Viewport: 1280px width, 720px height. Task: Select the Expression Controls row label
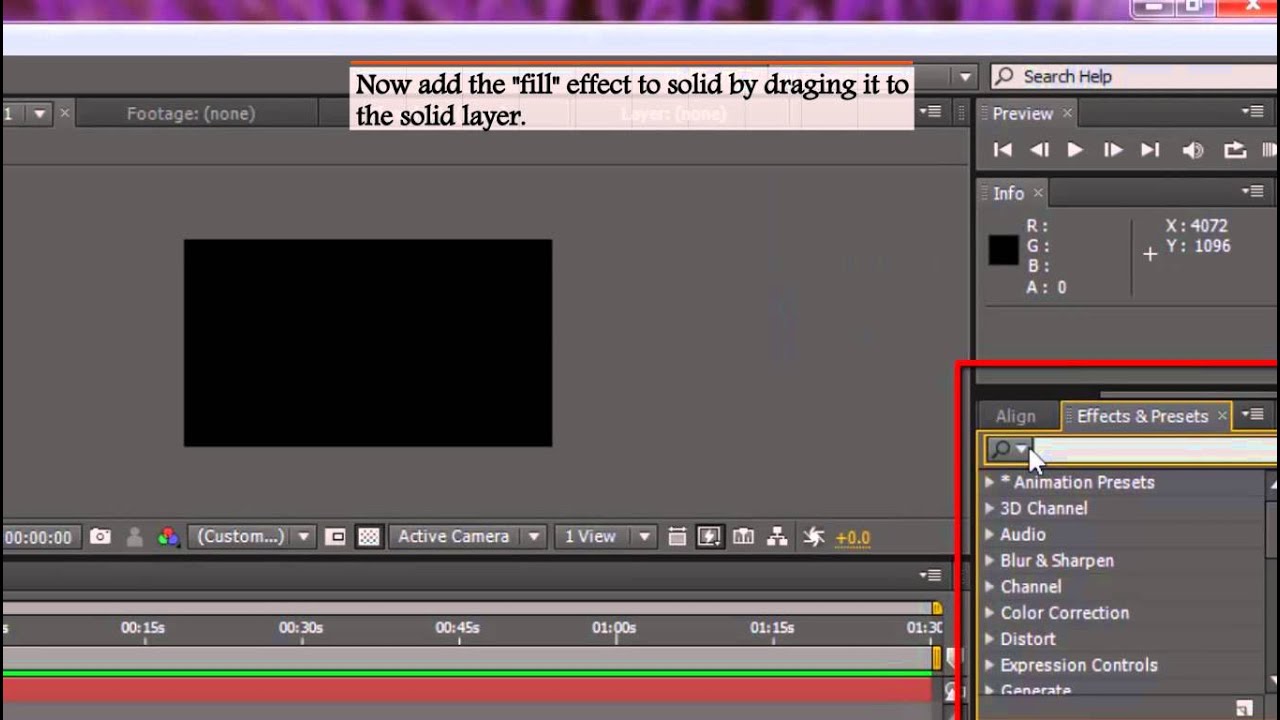point(1079,665)
